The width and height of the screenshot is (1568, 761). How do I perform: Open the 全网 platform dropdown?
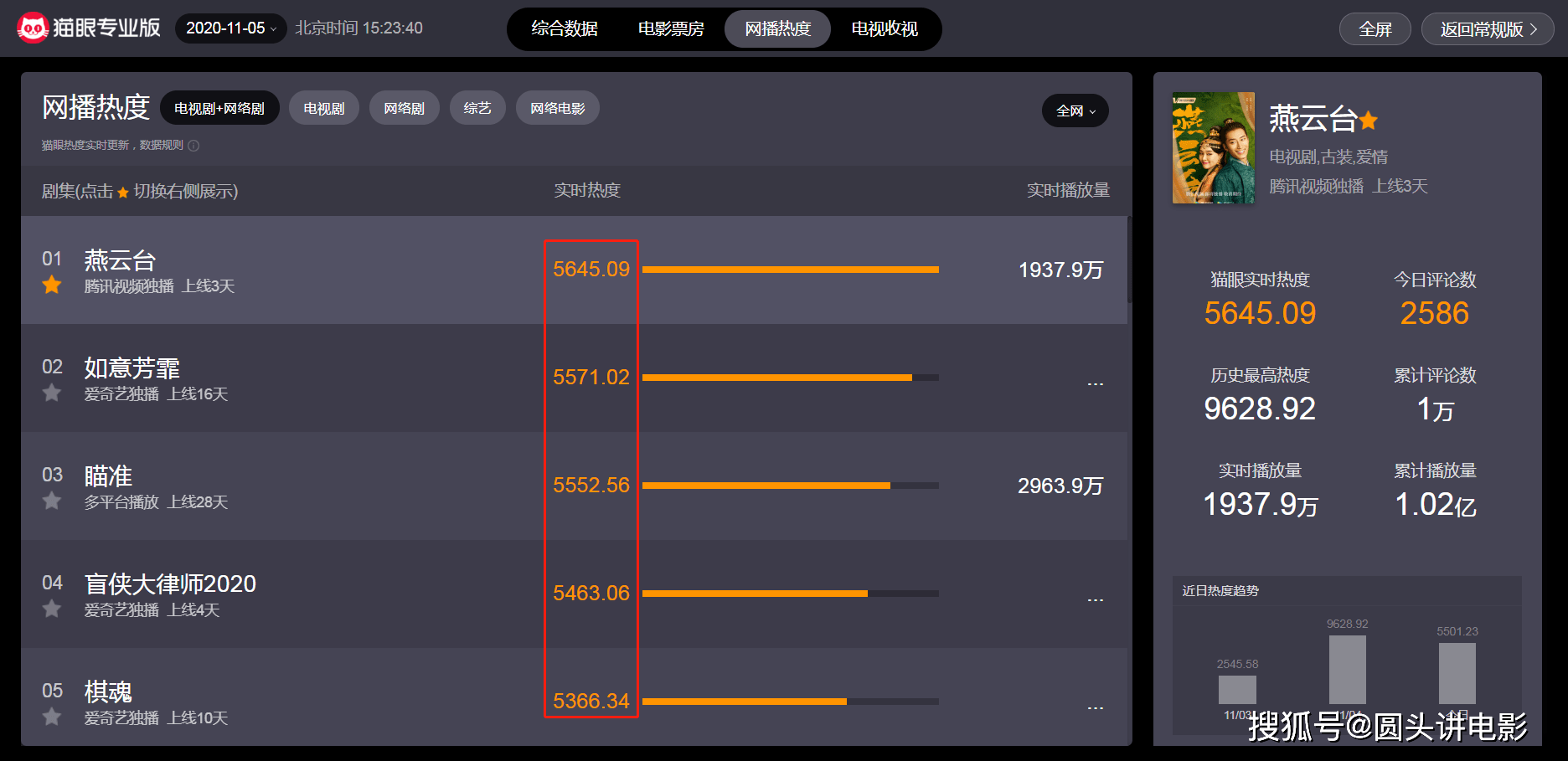tap(1075, 111)
